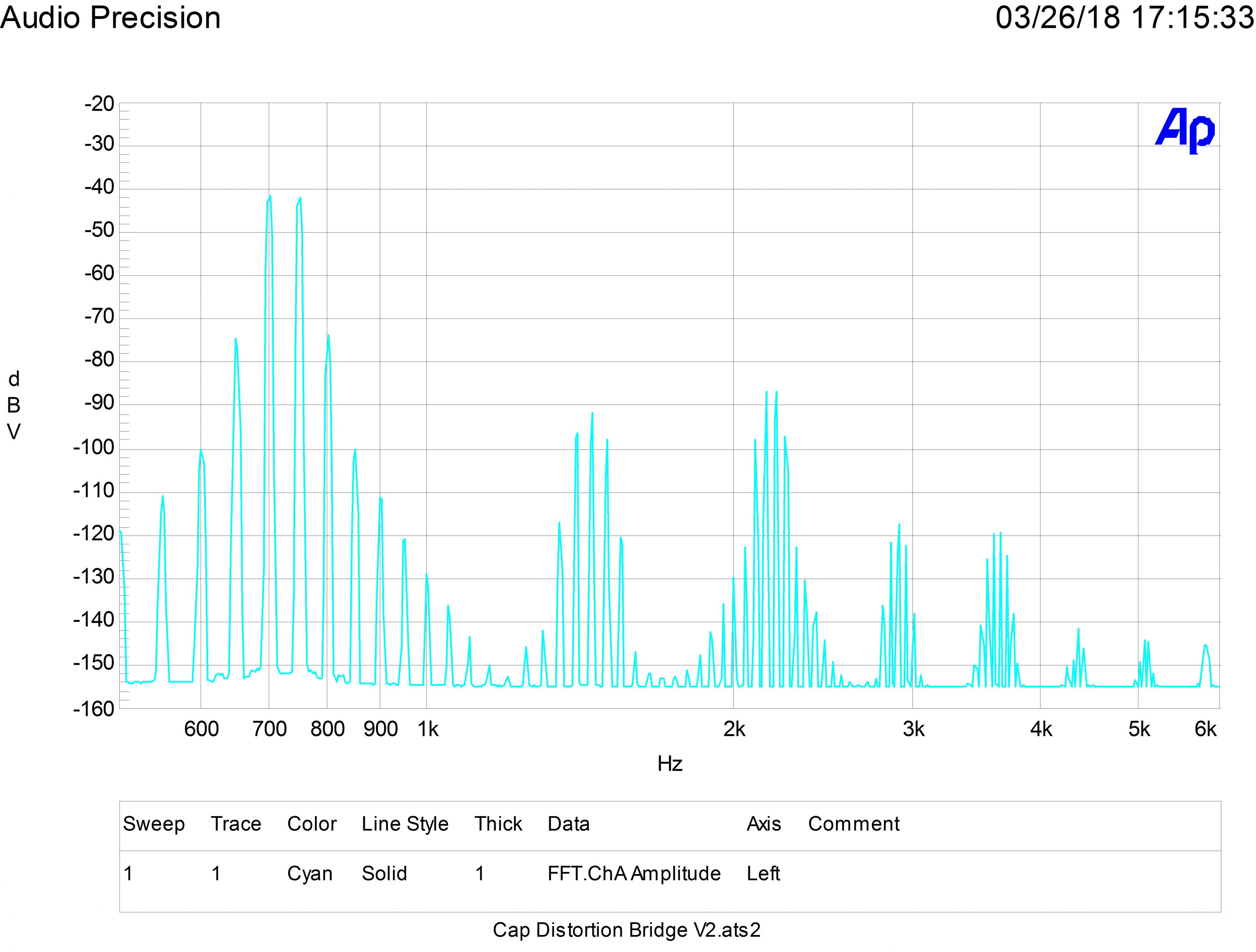Click the 3k frequency axis label
Screen dimensions: 1256x952
click(914, 729)
